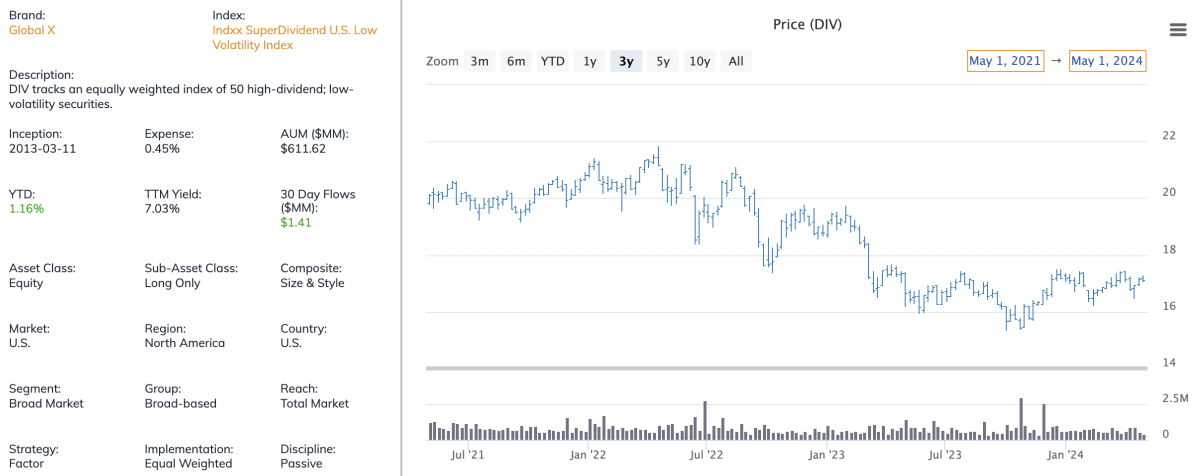This screenshot has height=476, width=1200.
Task: Click the Implementation value Equal Weighted
Action: 188,463
